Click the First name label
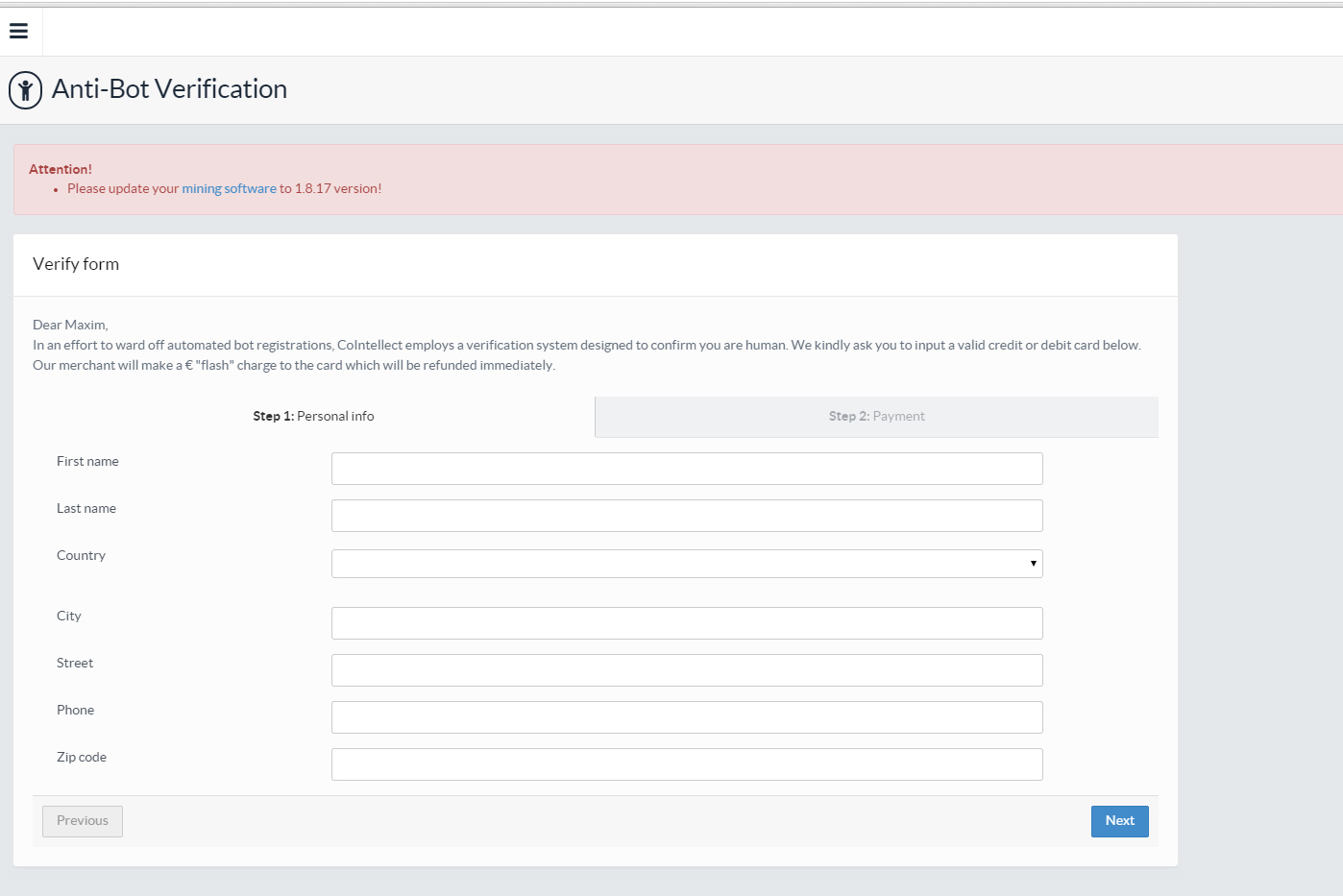The height and width of the screenshot is (896, 1343). (x=87, y=462)
